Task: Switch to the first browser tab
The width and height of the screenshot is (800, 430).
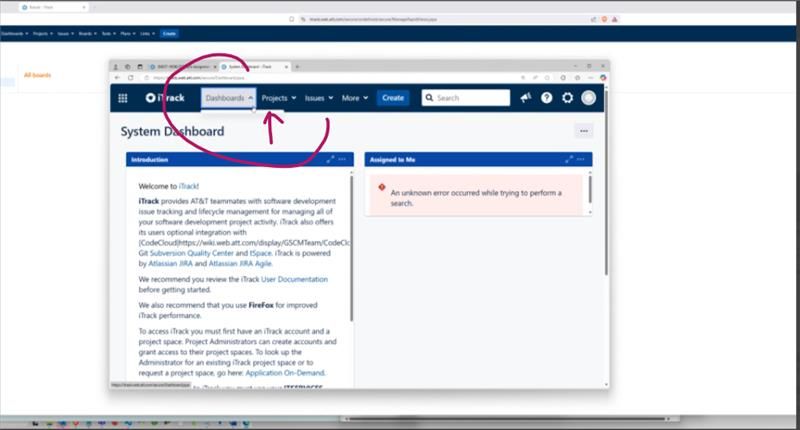Action: click(x=183, y=67)
